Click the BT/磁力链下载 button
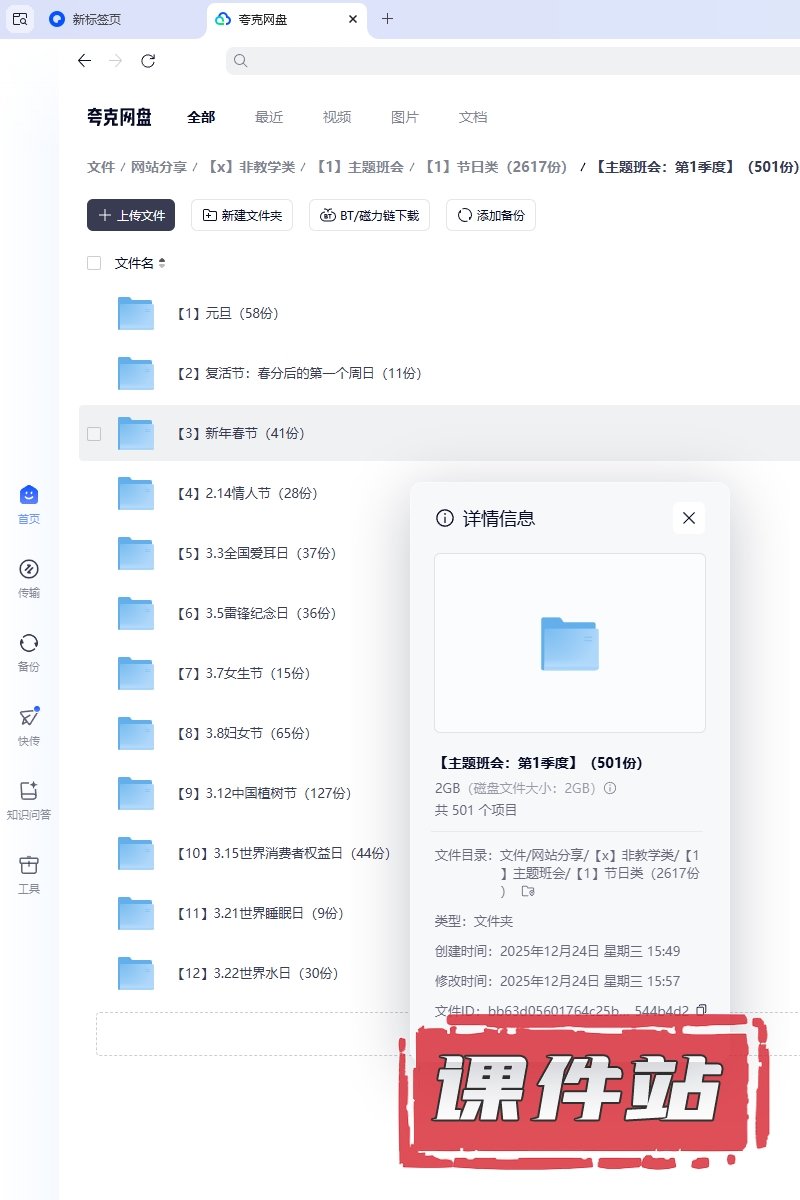The height and width of the screenshot is (1200, 800). 370,215
